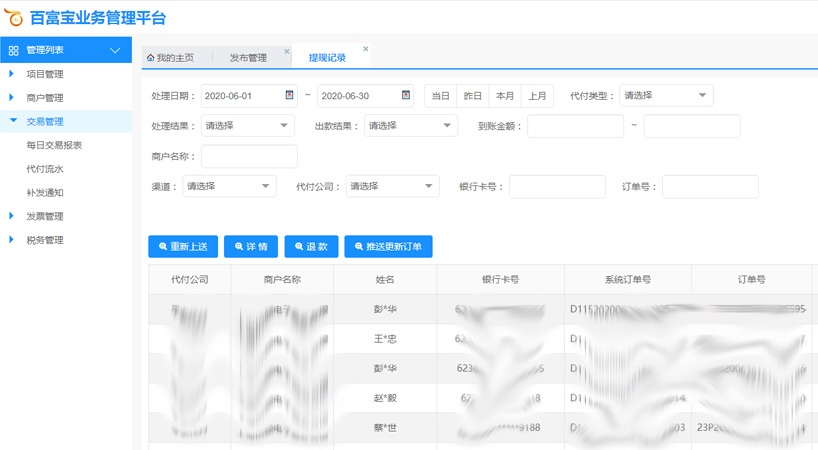Switch to the 发布管理 tab
This screenshot has height=450, width=818.
point(248,58)
